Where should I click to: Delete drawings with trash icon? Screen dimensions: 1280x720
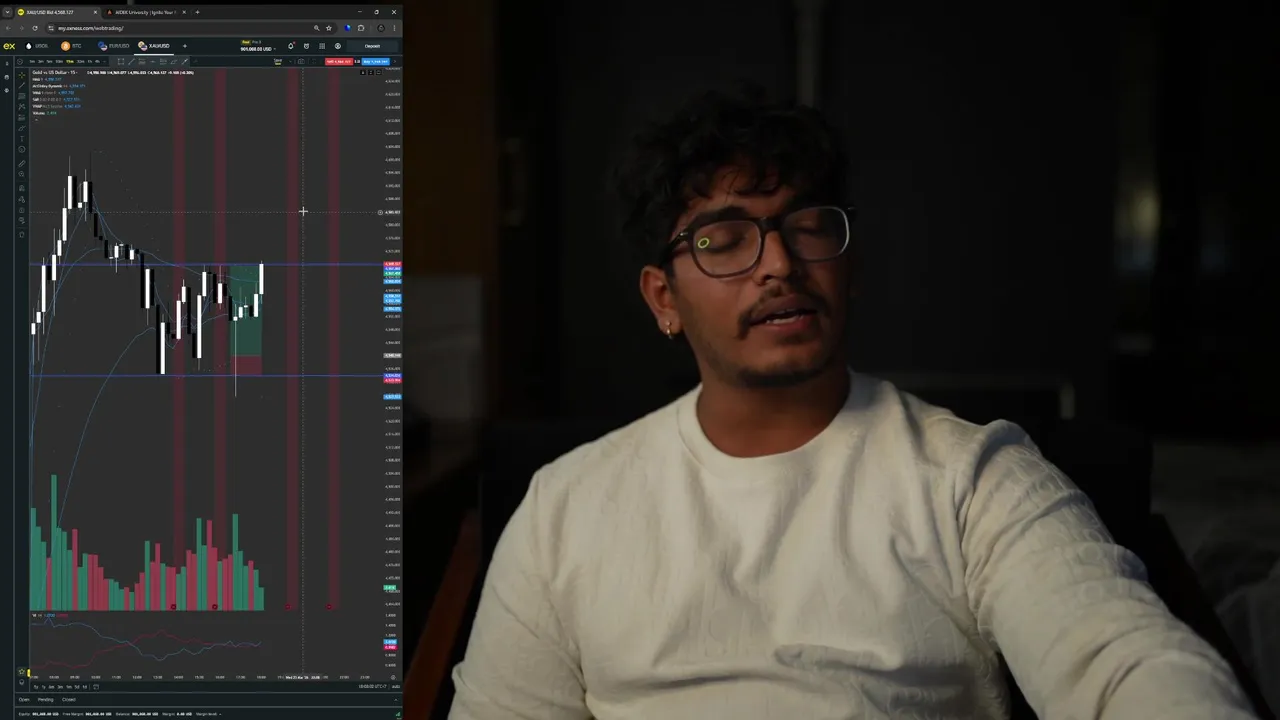point(22,234)
